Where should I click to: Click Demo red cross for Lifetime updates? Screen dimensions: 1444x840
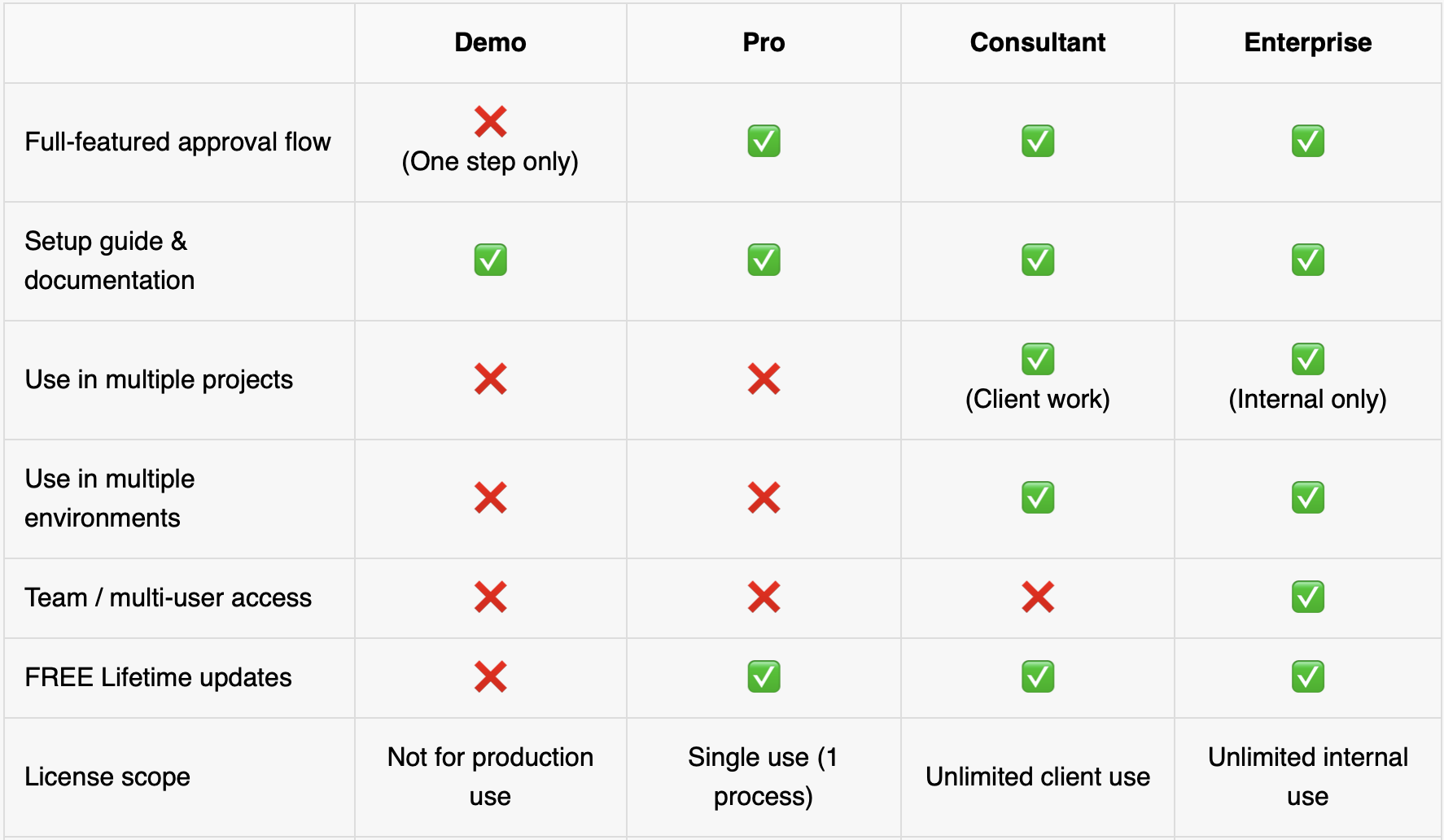pyautogui.click(x=490, y=677)
